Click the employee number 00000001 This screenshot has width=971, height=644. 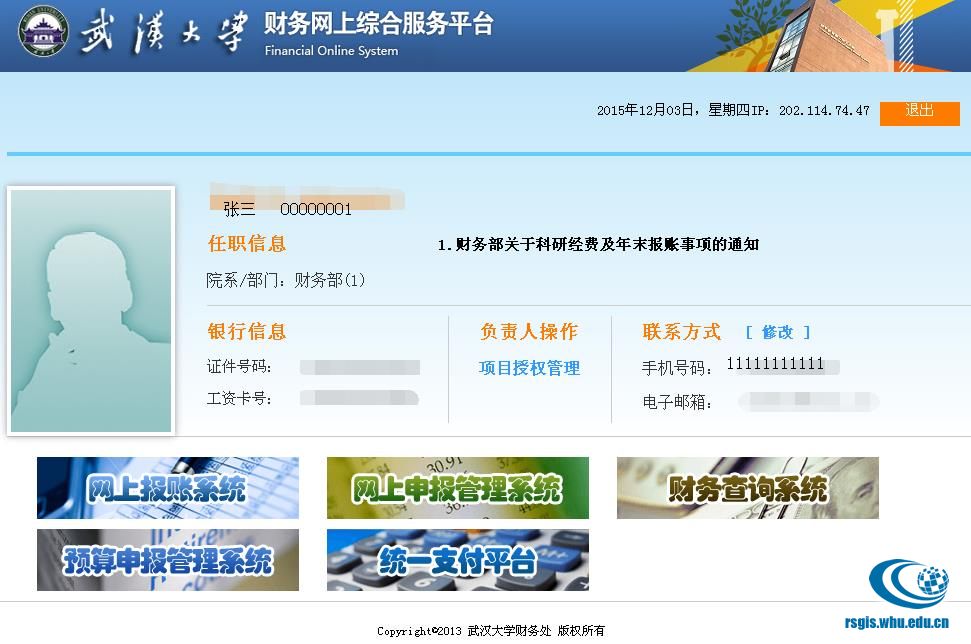(316, 209)
